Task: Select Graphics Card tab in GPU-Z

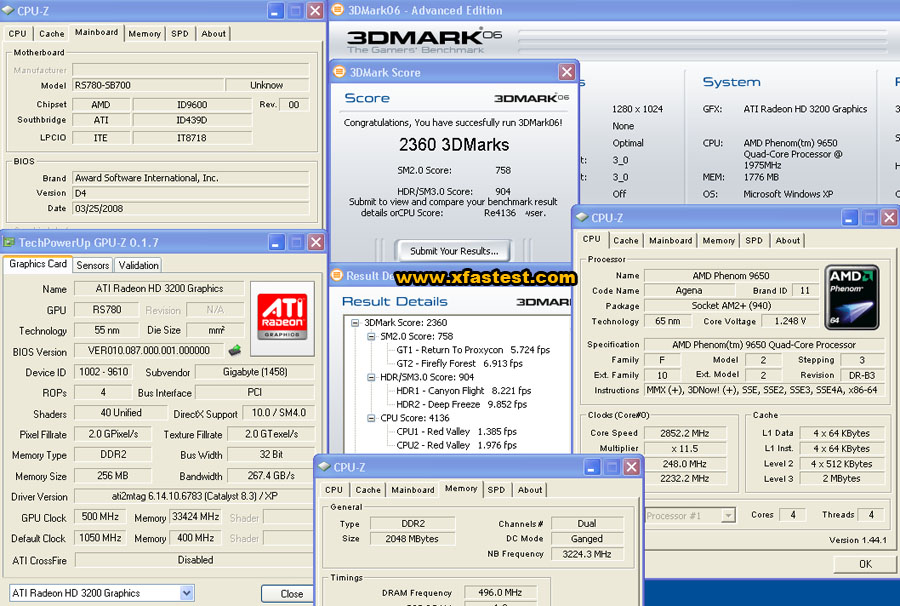Action: 38,264
